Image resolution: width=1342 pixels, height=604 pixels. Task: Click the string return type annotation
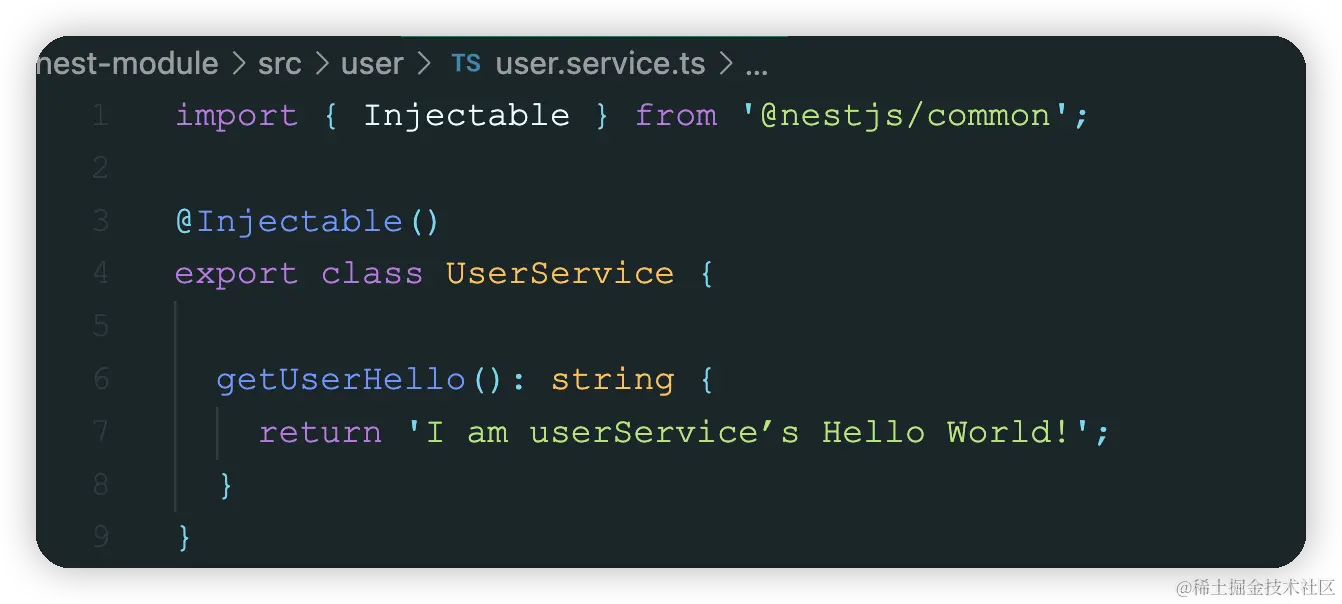coord(612,381)
